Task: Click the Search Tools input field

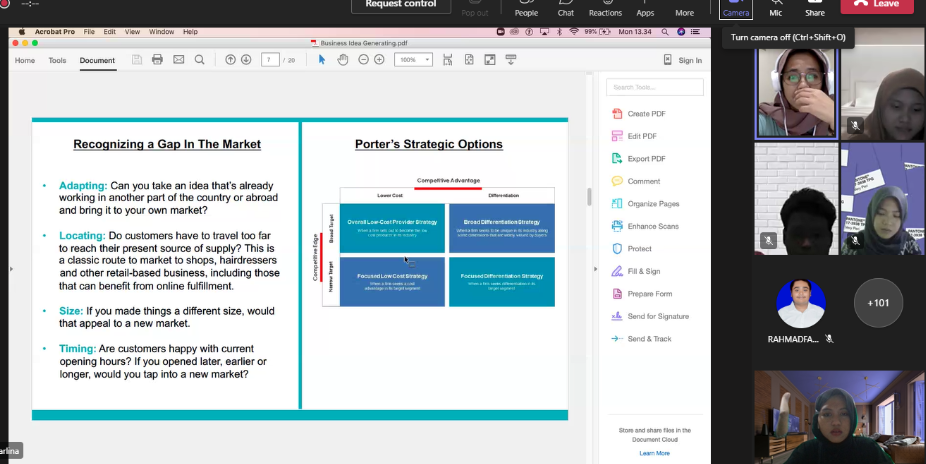Action: [655, 88]
